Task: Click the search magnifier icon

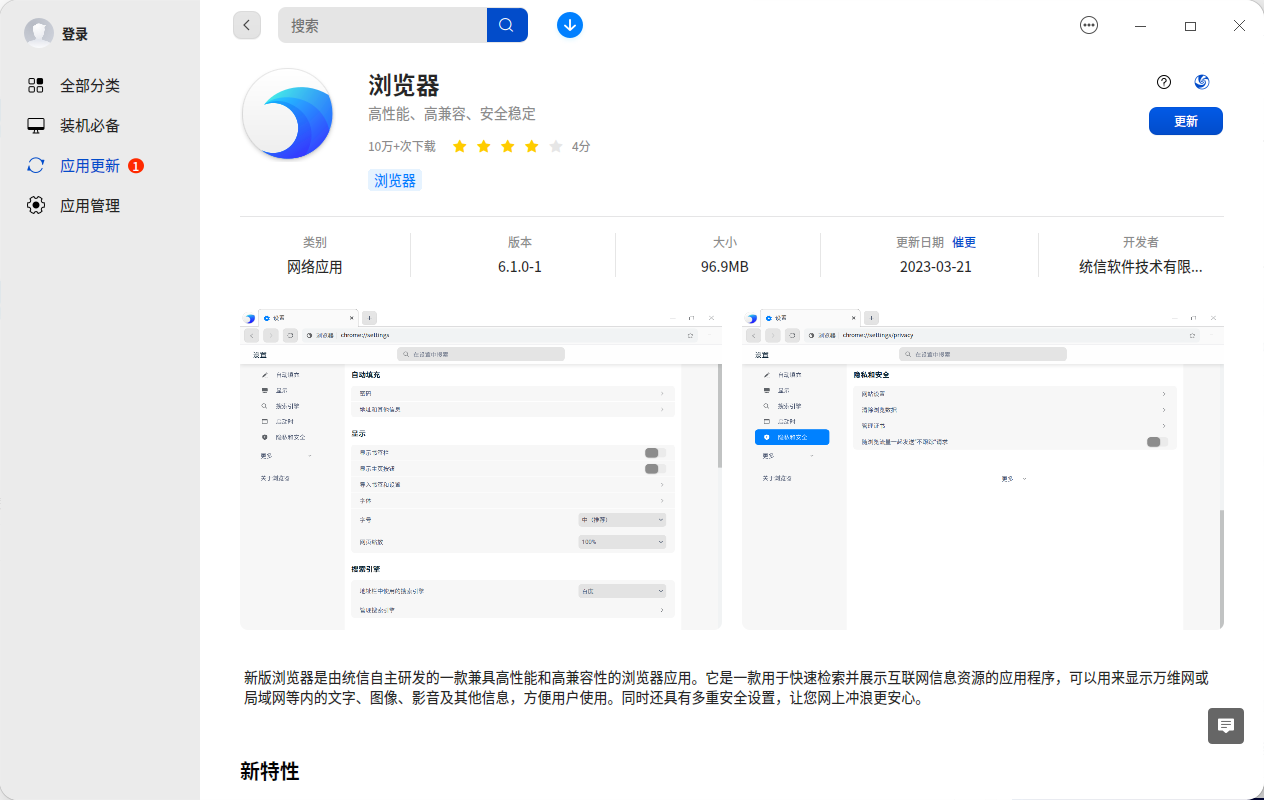Action: tap(506, 25)
